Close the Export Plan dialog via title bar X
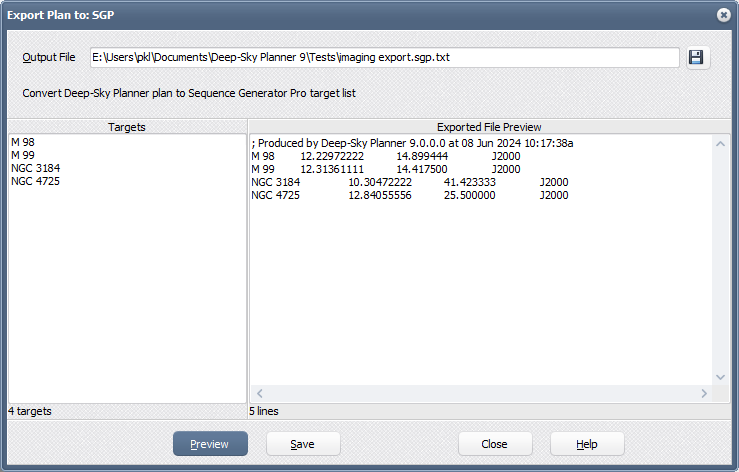 [x=724, y=15]
